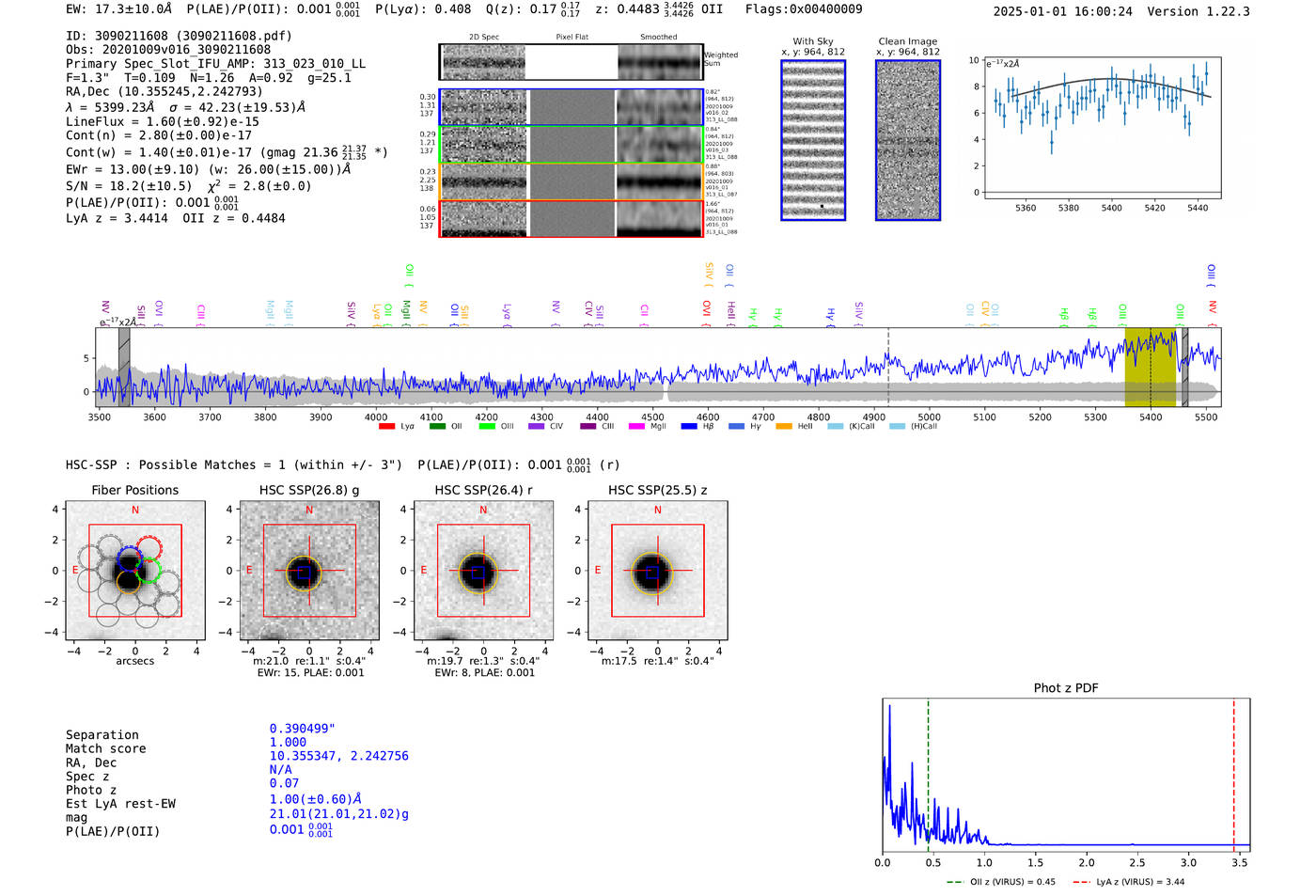Click the 'Flags:0x00400009' header value
The image size is (1316, 896).
(x=804, y=8)
